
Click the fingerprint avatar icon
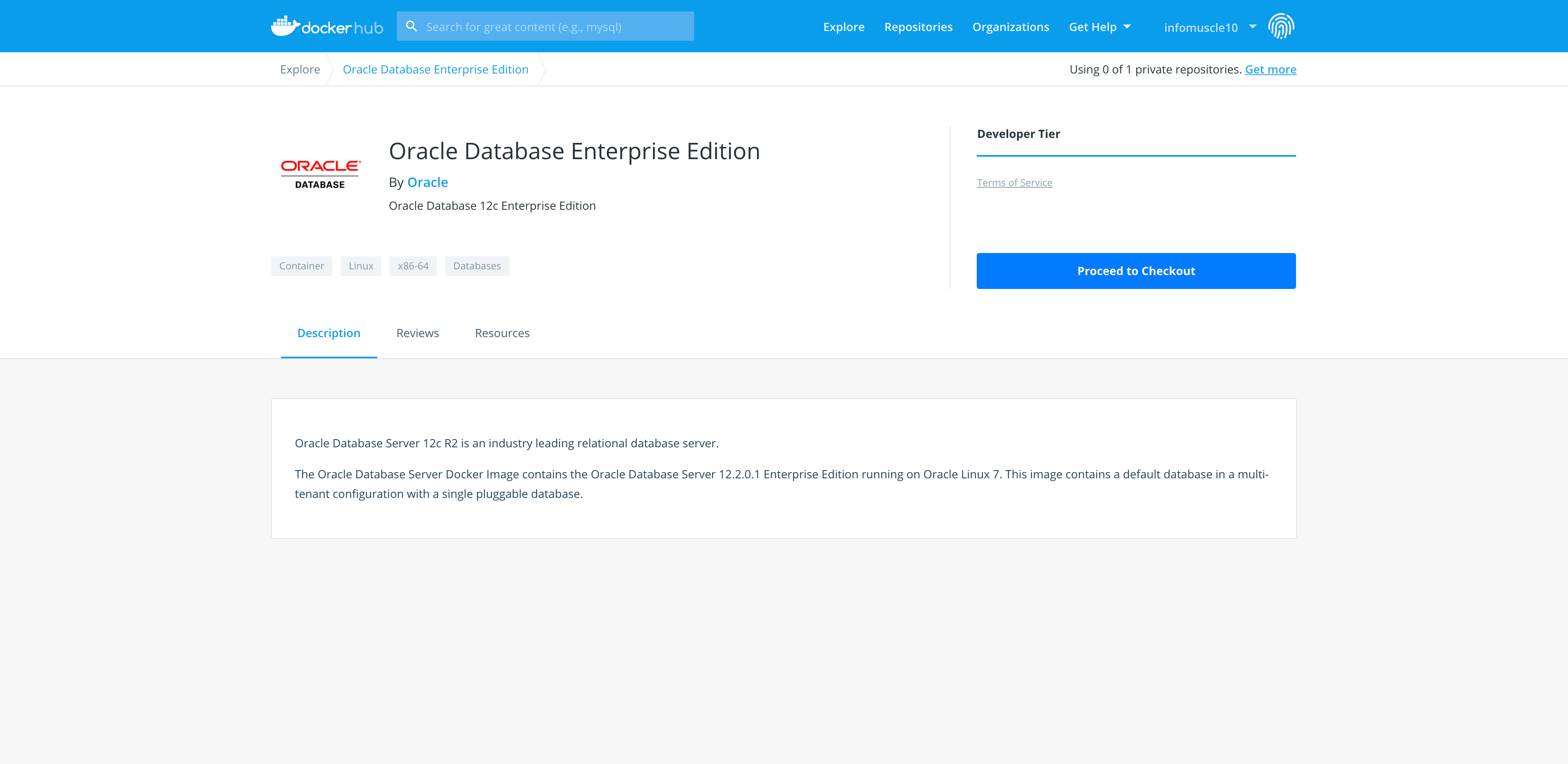click(x=1281, y=26)
